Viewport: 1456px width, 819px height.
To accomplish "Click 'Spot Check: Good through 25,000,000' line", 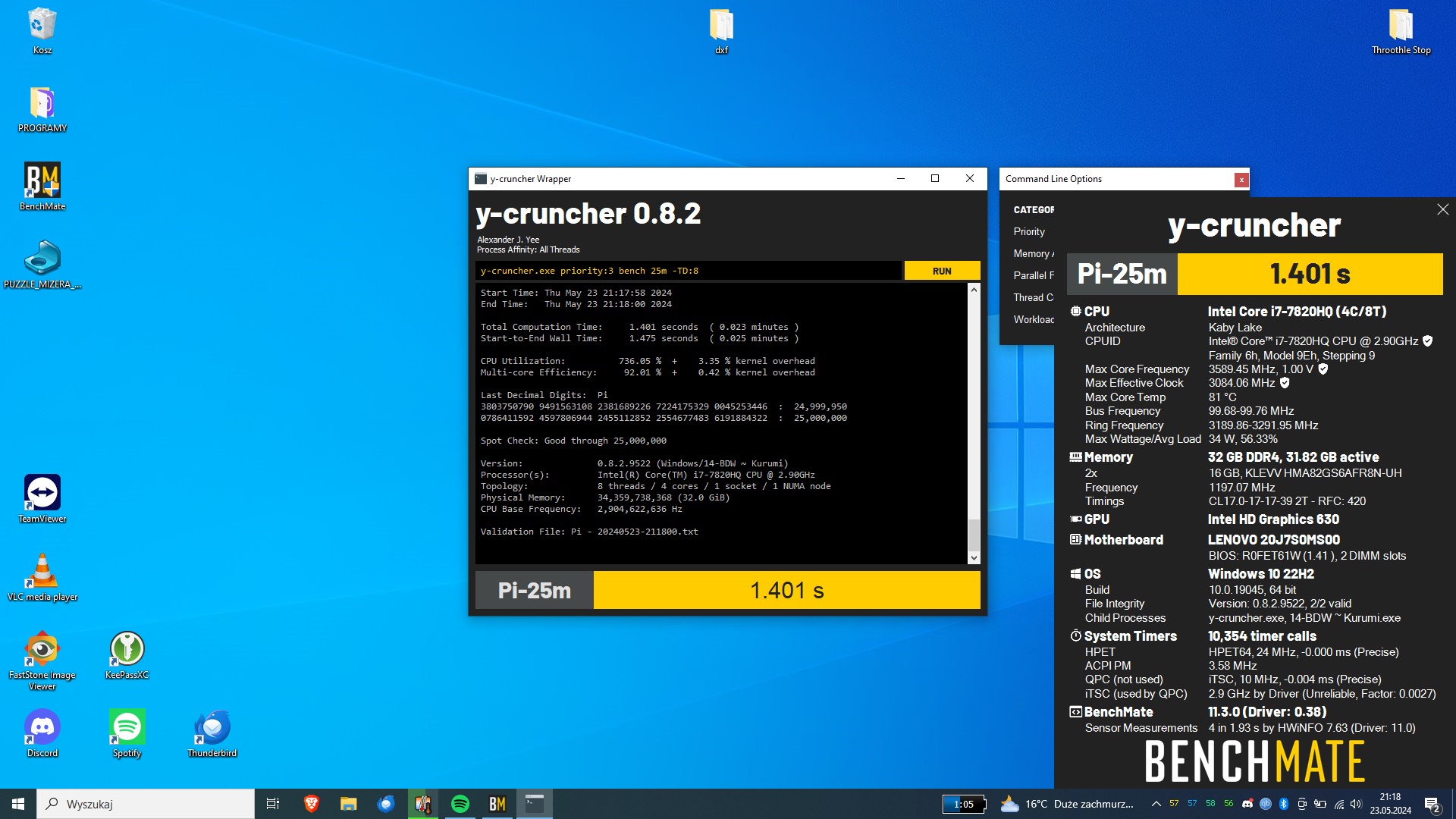I will 573,441.
